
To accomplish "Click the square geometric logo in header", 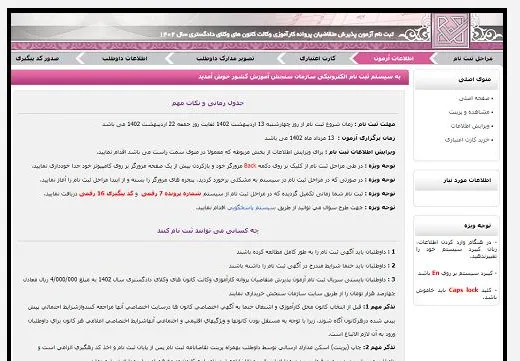I will click(450, 31).
